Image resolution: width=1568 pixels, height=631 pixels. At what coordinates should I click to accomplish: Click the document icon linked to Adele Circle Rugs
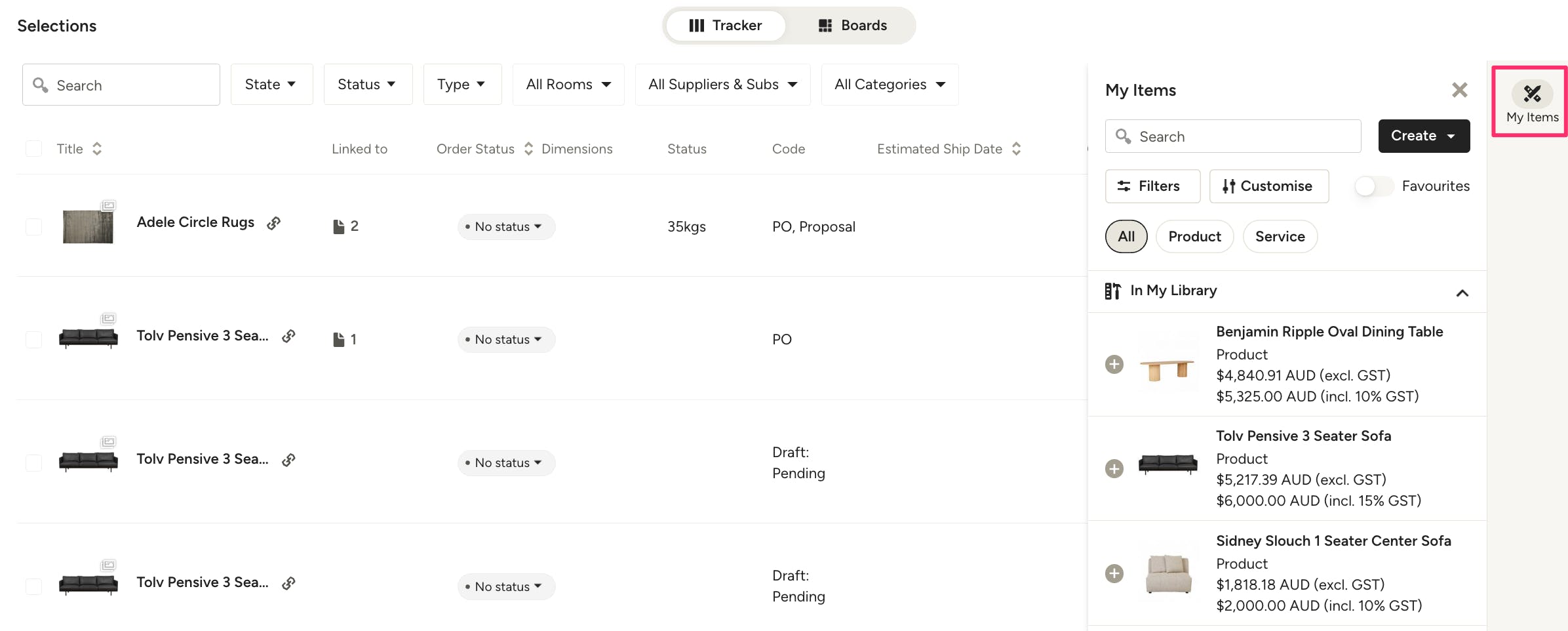pos(339,226)
